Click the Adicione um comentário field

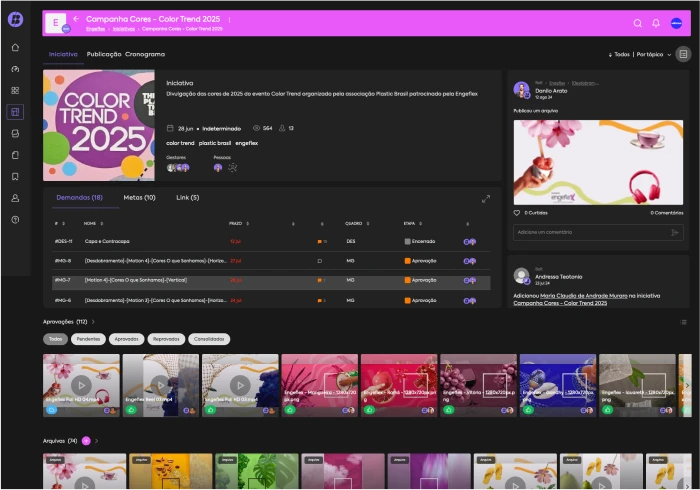[x=590, y=232]
